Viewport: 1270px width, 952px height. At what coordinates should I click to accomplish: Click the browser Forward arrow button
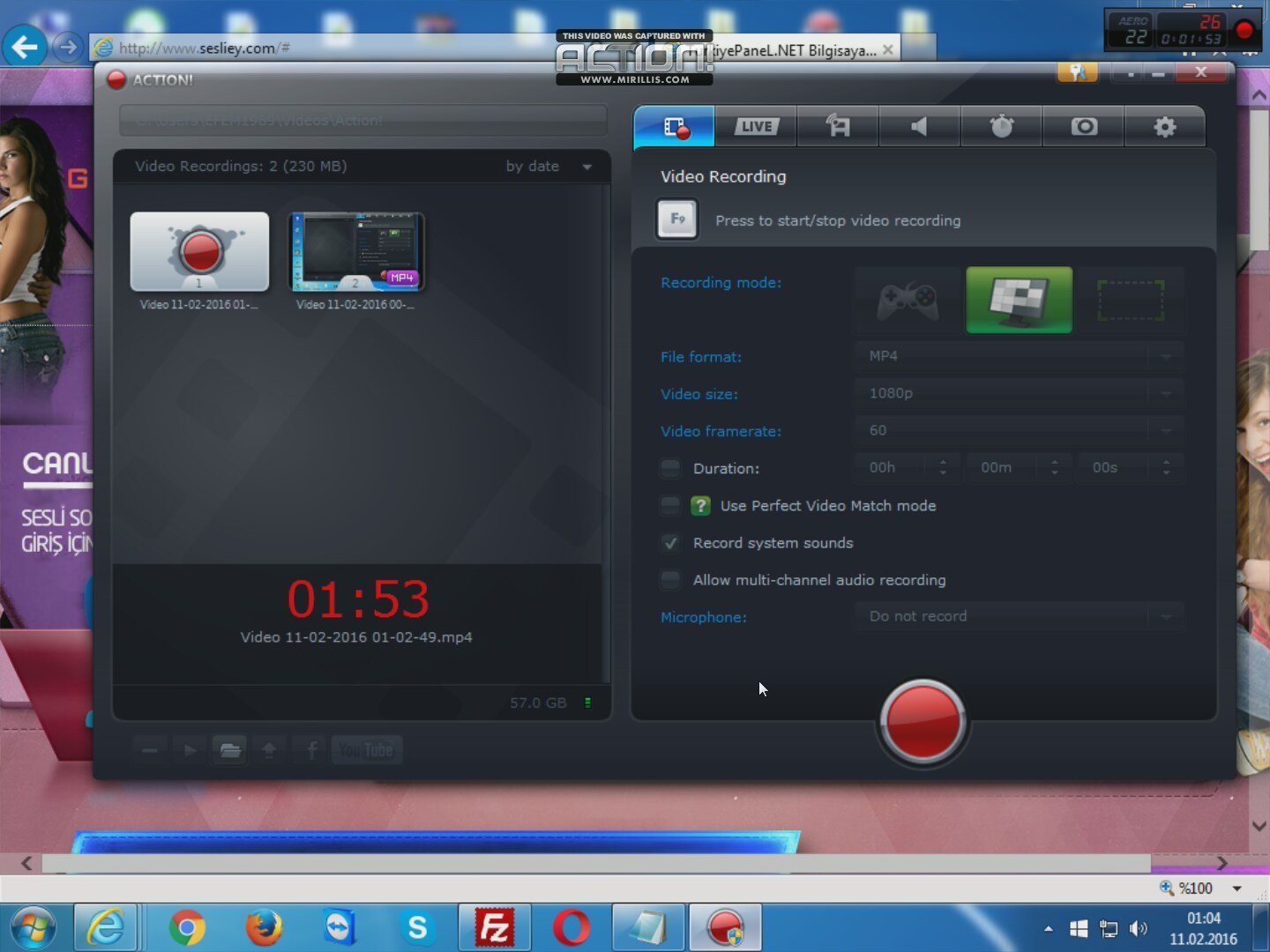tap(67, 47)
